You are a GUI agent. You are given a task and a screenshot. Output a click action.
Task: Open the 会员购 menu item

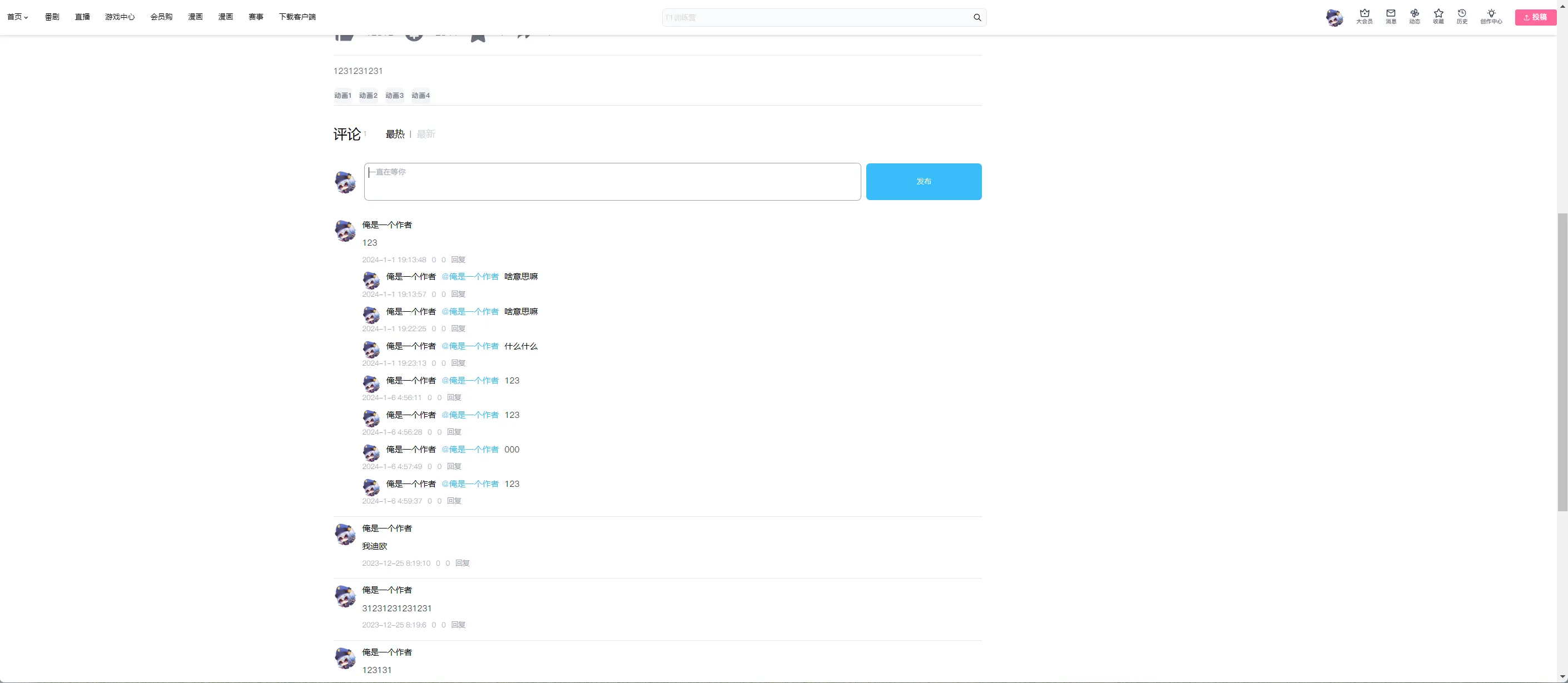click(x=161, y=17)
